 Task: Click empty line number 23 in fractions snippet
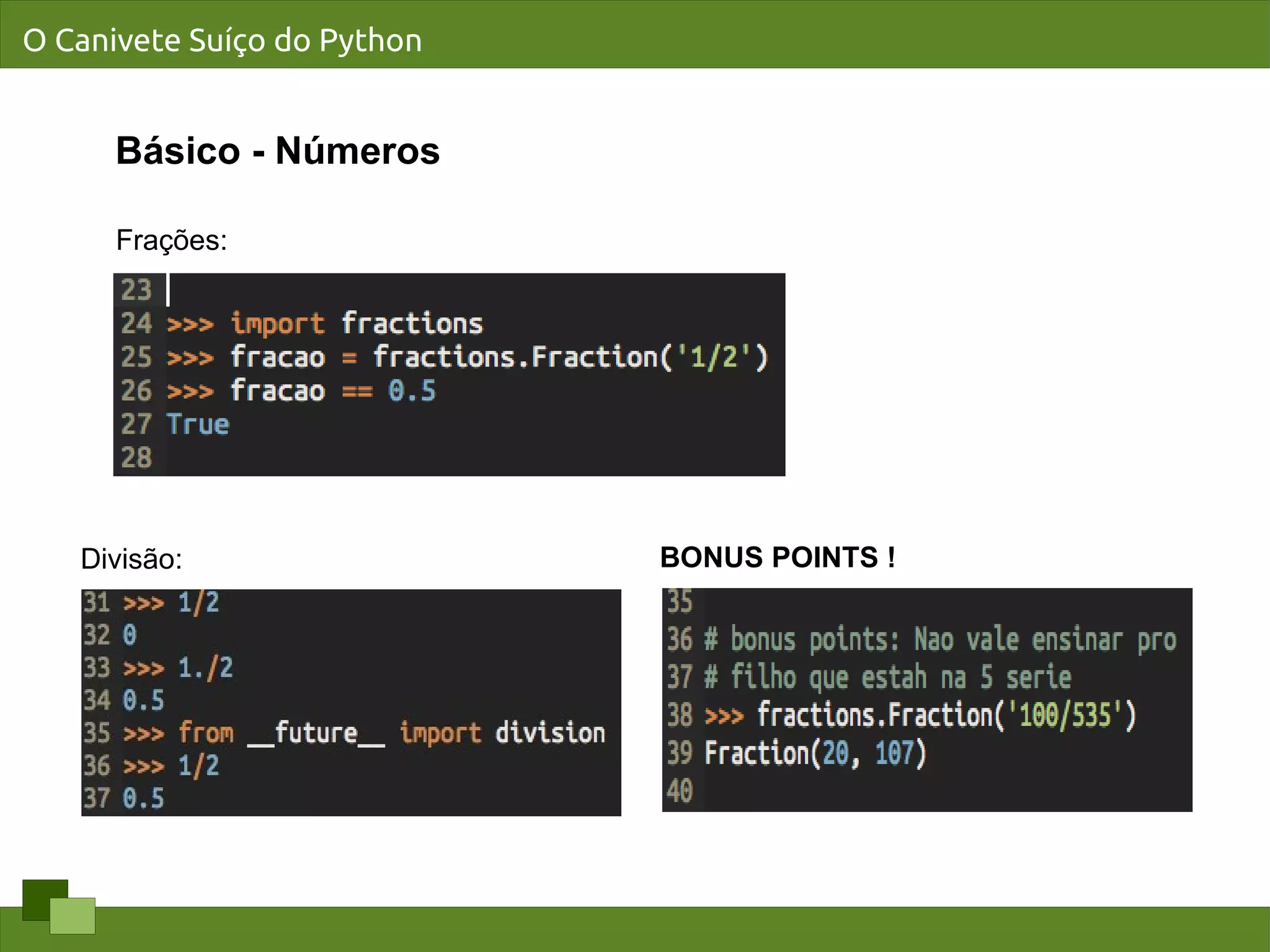click(136, 290)
